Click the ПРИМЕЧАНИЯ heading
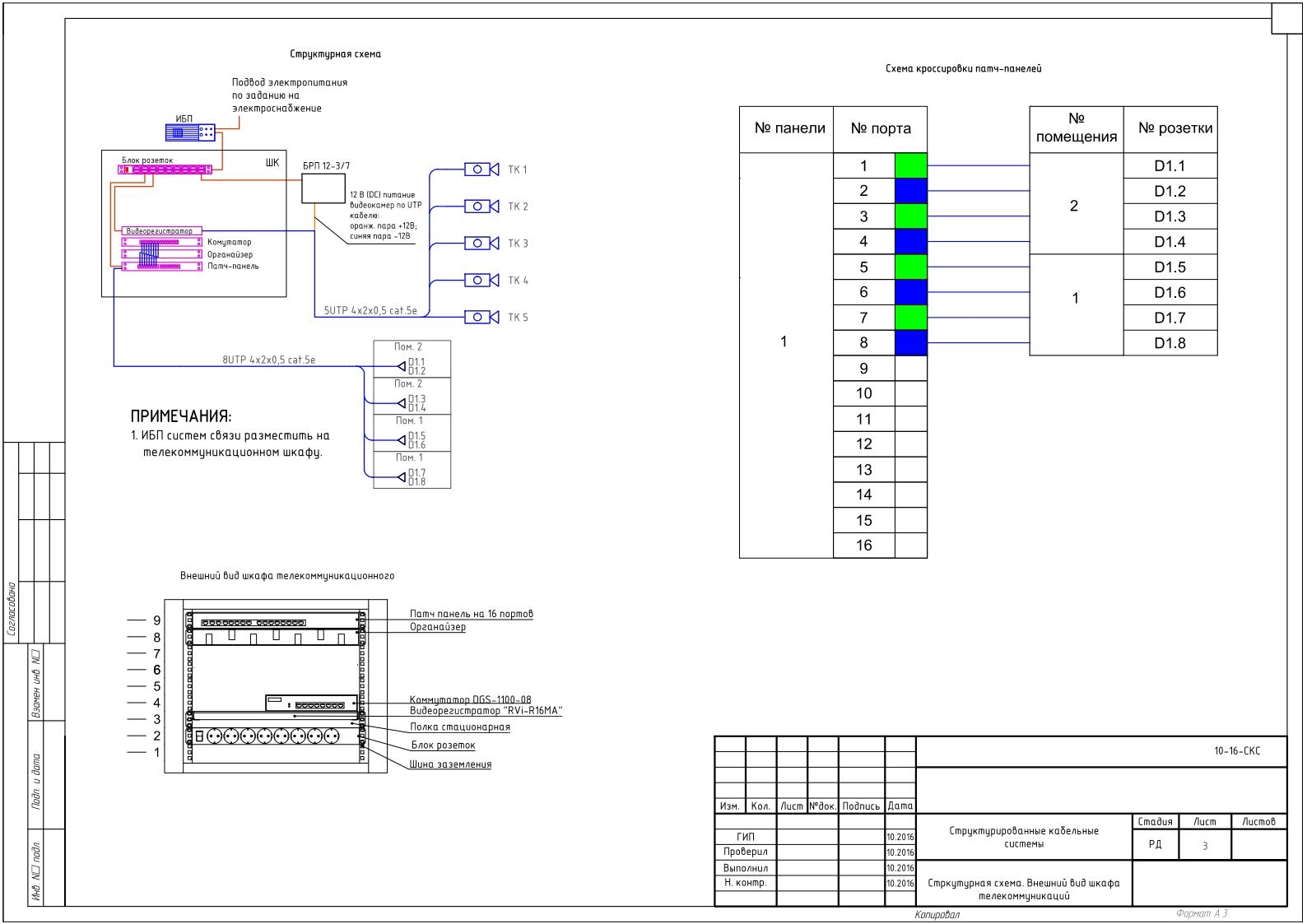Image resolution: width=1307 pixels, height=924 pixels. click(181, 416)
